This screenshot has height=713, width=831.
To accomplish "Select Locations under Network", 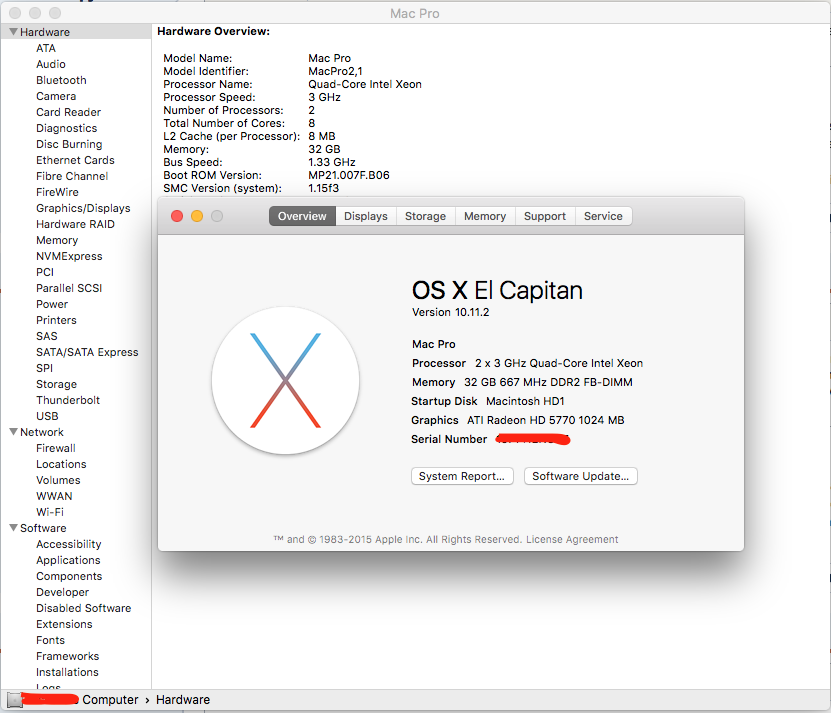I will [x=61, y=464].
